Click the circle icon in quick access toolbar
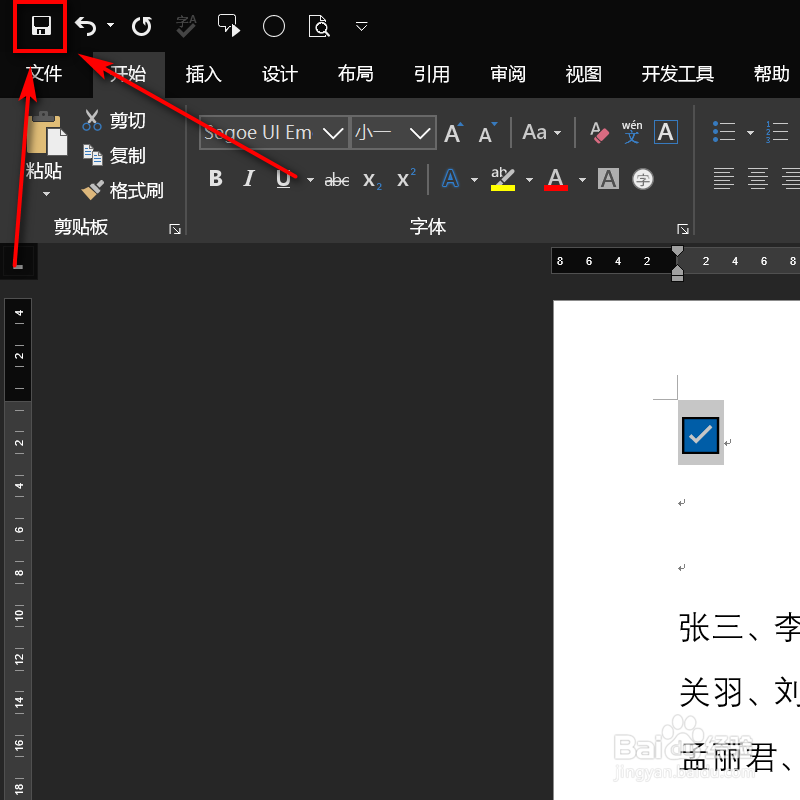 [274, 26]
